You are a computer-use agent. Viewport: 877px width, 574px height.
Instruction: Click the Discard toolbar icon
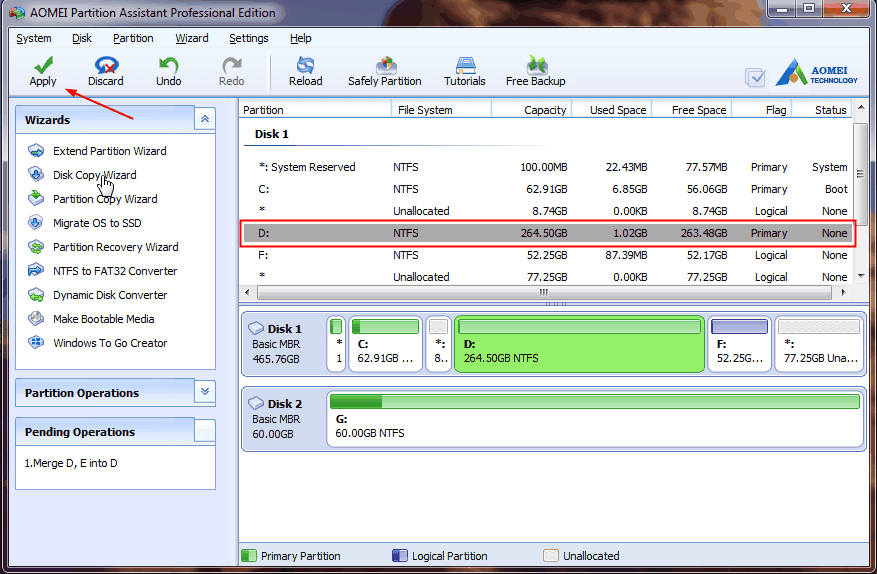click(x=106, y=65)
